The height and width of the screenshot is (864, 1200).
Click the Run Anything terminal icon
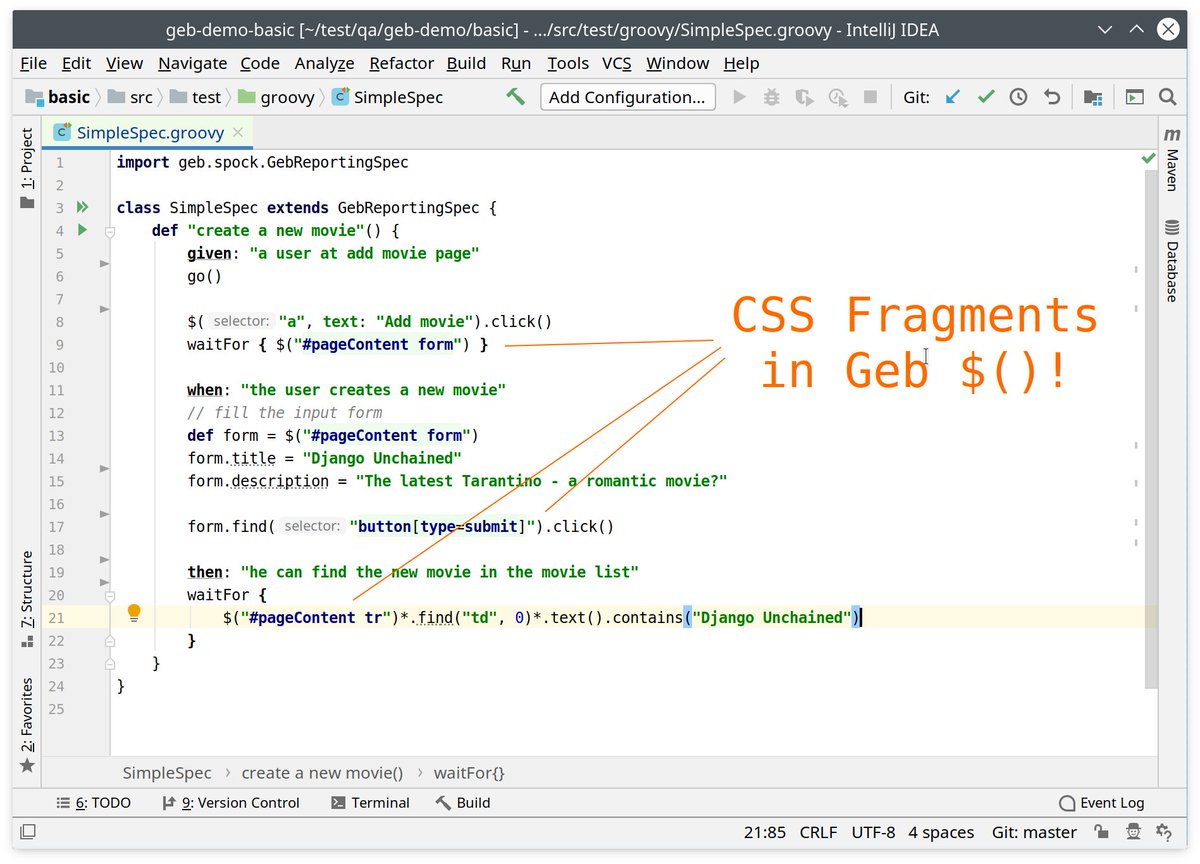click(x=1134, y=97)
